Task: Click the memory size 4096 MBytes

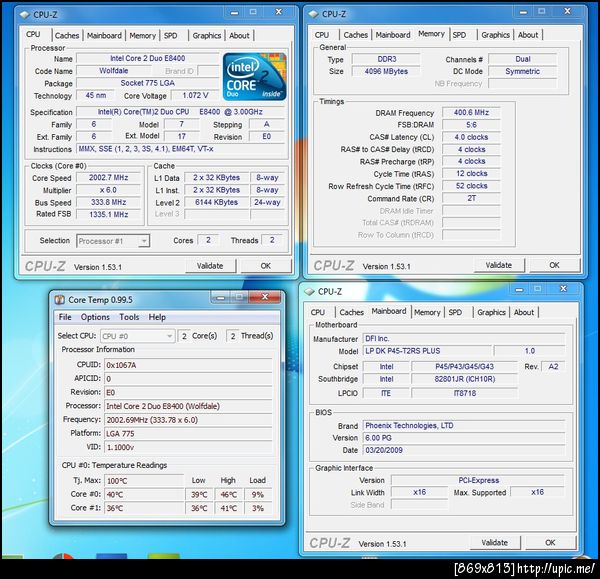Action: pos(386,71)
